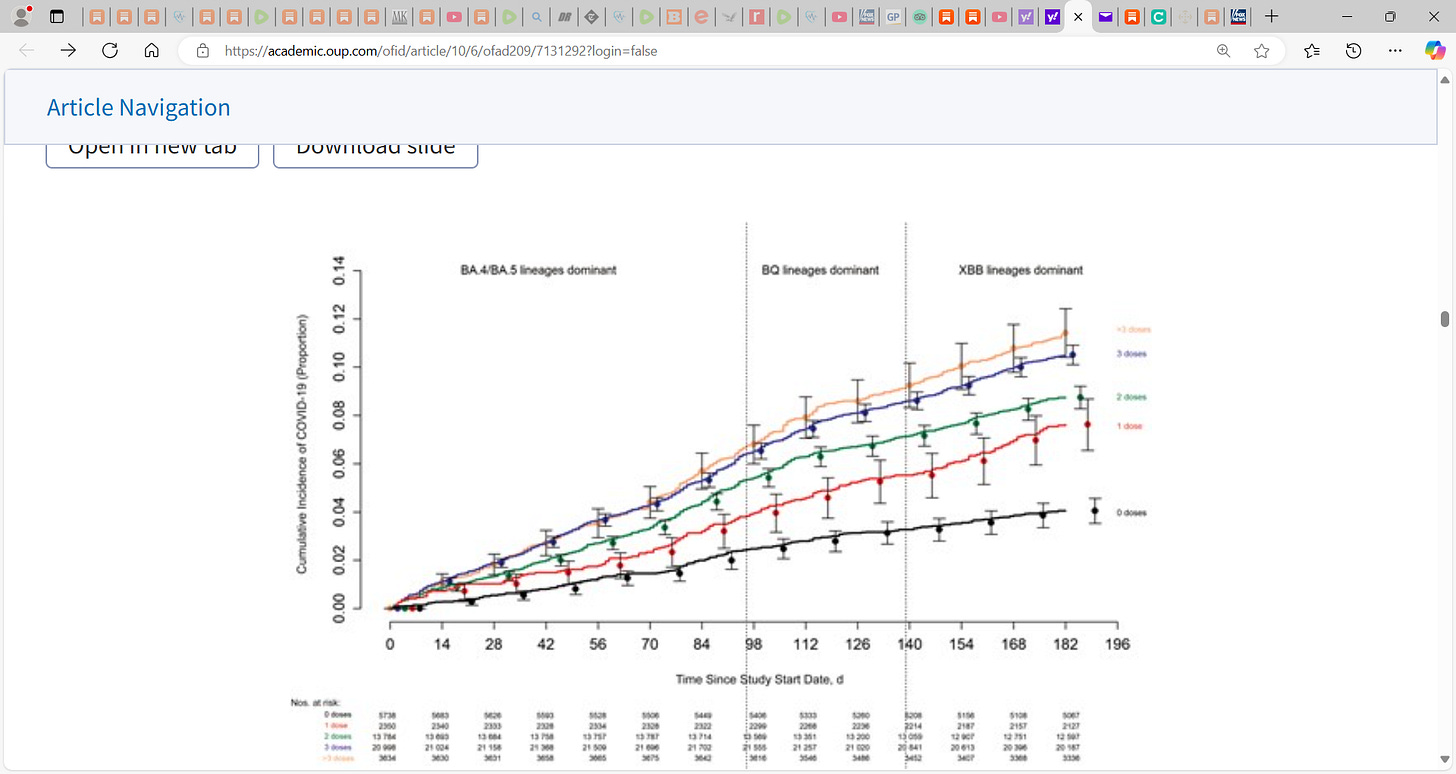Click the x-axis tick label 98
The height and width of the screenshot is (774, 1456).
coord(754,644)
